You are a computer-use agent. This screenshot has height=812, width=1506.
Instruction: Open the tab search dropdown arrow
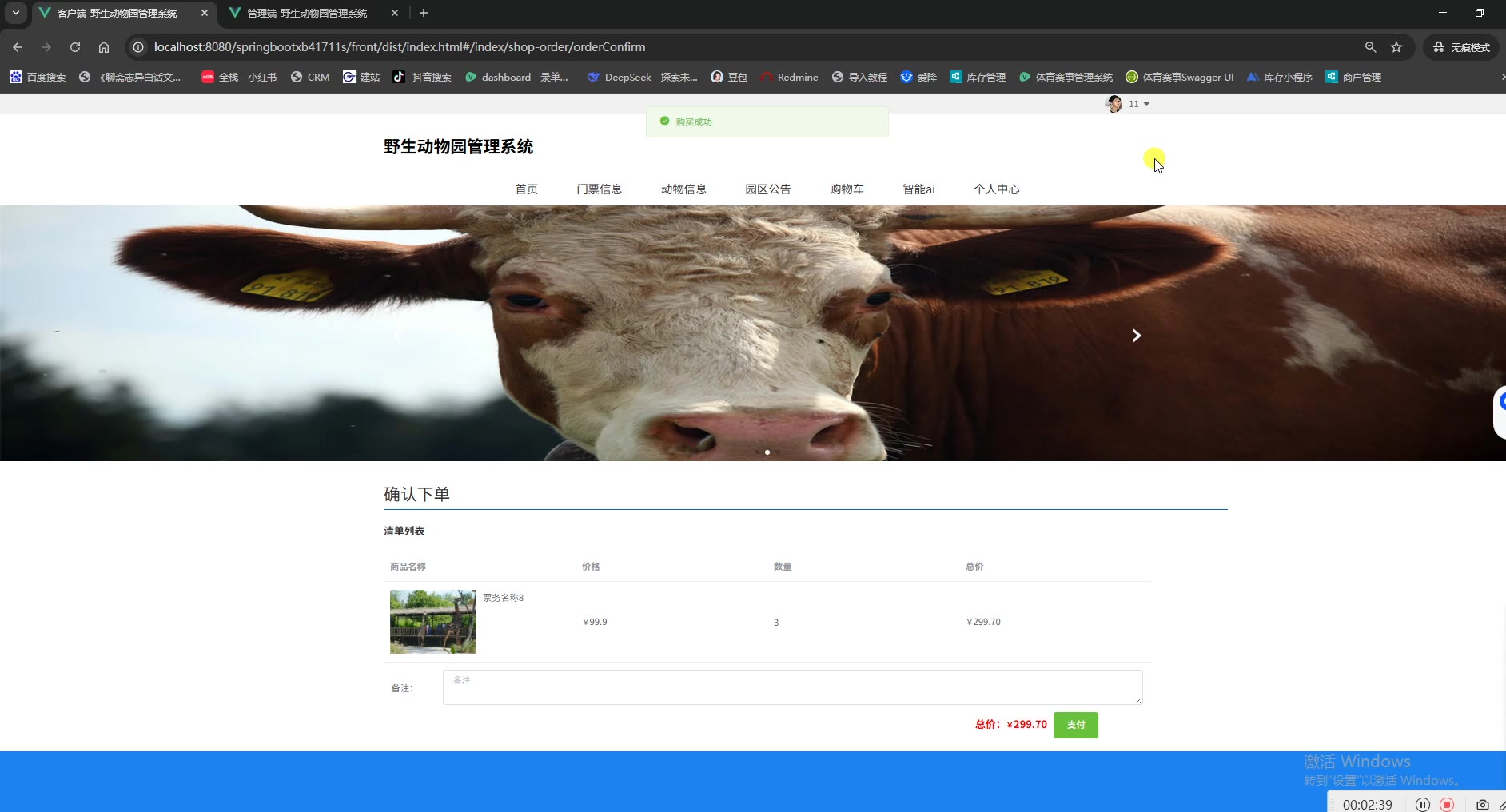(x=16, y=13)
